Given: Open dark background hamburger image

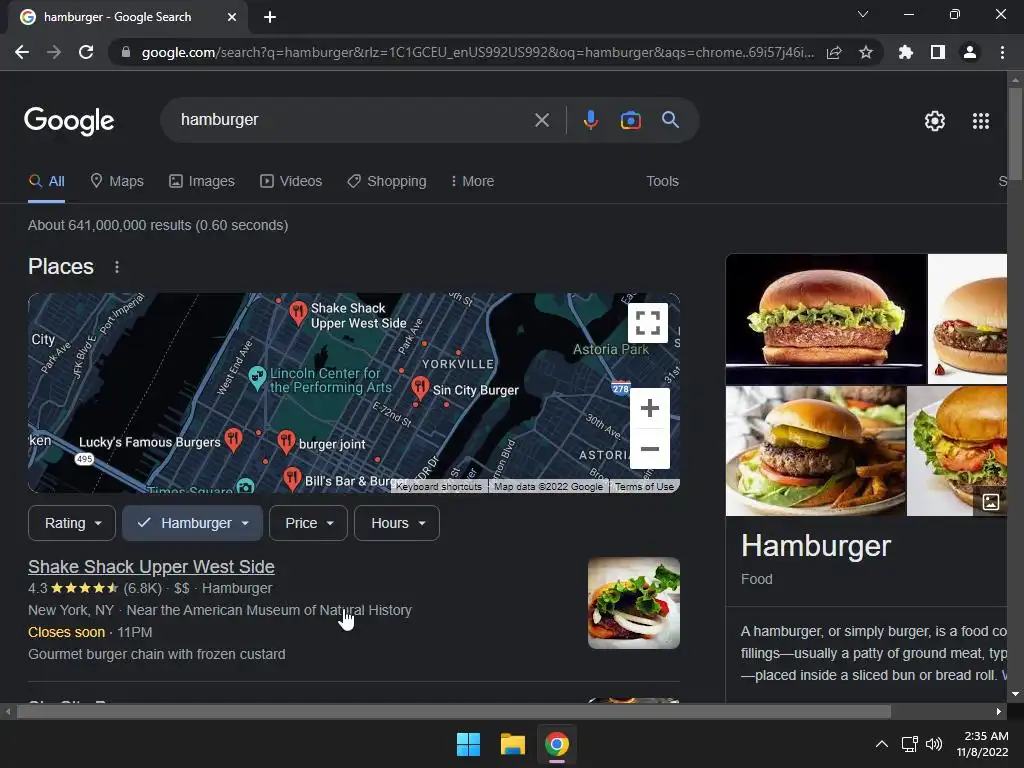Looking at the screenshot, I should (825, 318).
